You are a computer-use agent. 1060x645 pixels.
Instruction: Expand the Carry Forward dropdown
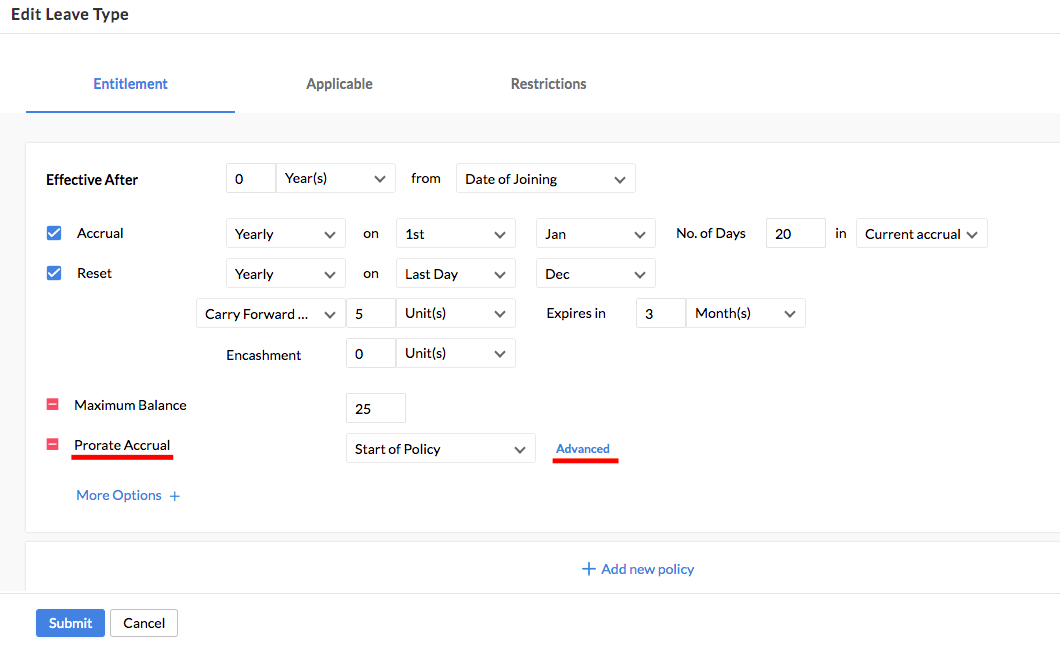(x=270, y=314)
